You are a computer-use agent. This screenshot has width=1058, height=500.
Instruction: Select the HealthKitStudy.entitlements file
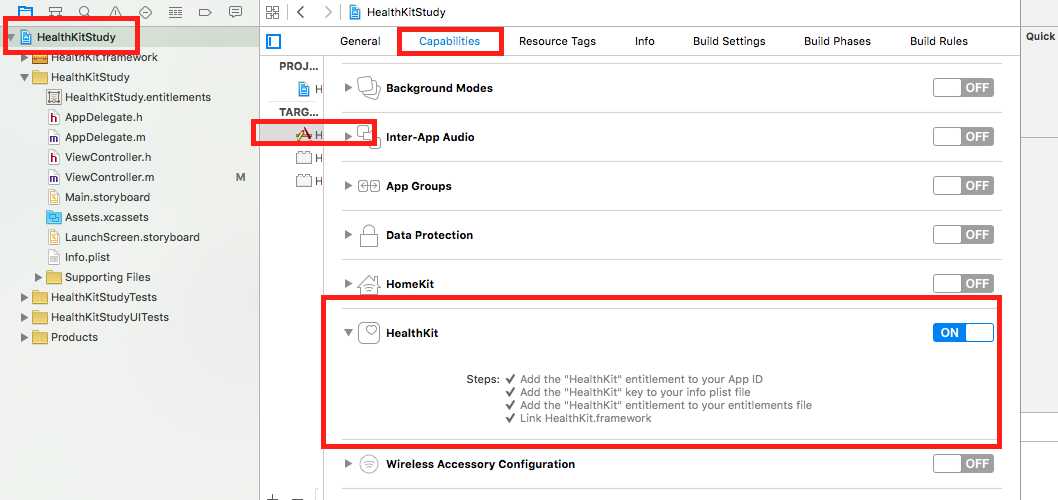pos(138,97)
